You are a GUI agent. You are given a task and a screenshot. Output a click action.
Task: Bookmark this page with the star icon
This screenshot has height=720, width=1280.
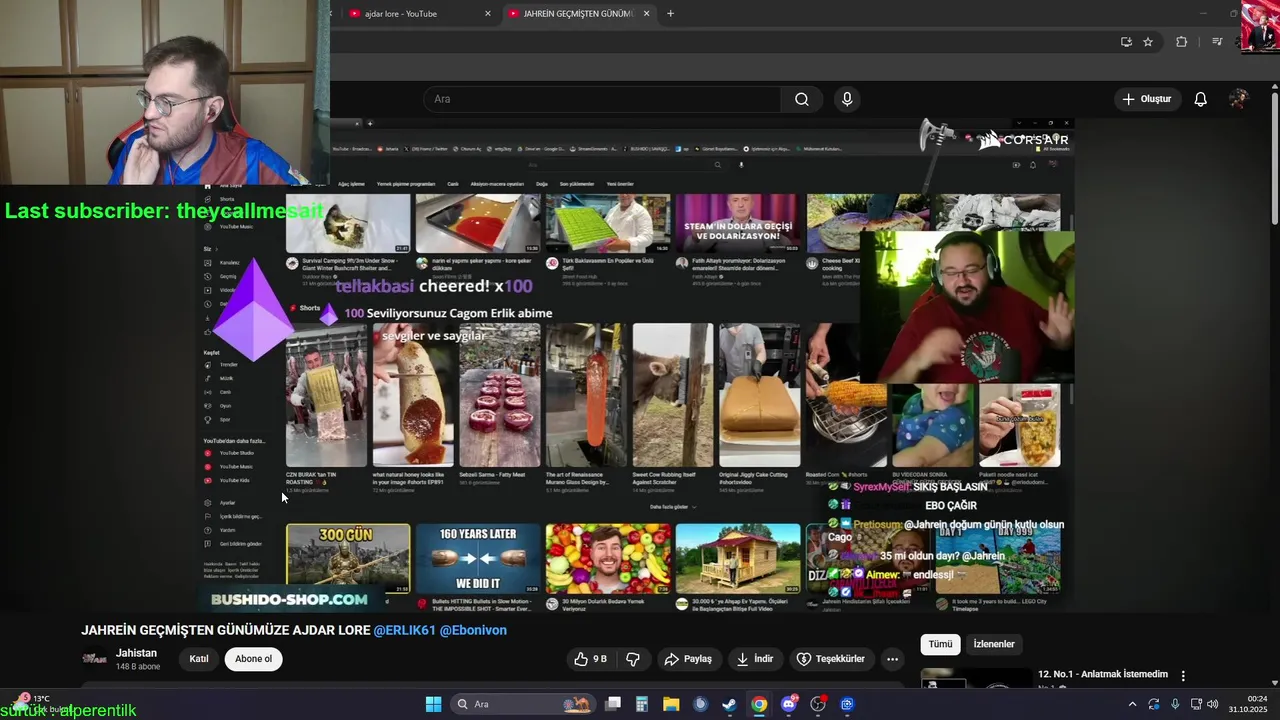1148,42
